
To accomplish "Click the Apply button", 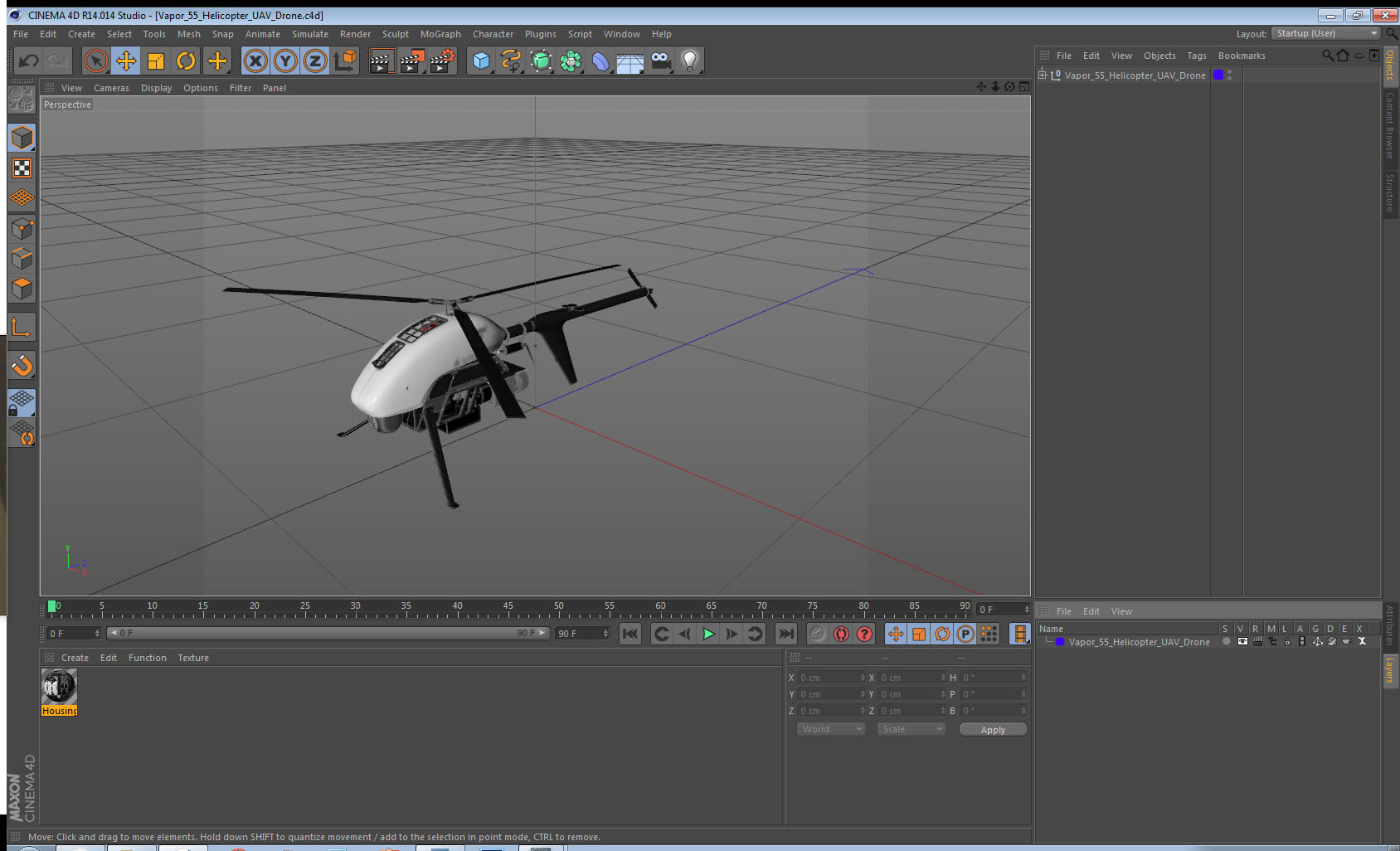I will click(x=993, y=729).
